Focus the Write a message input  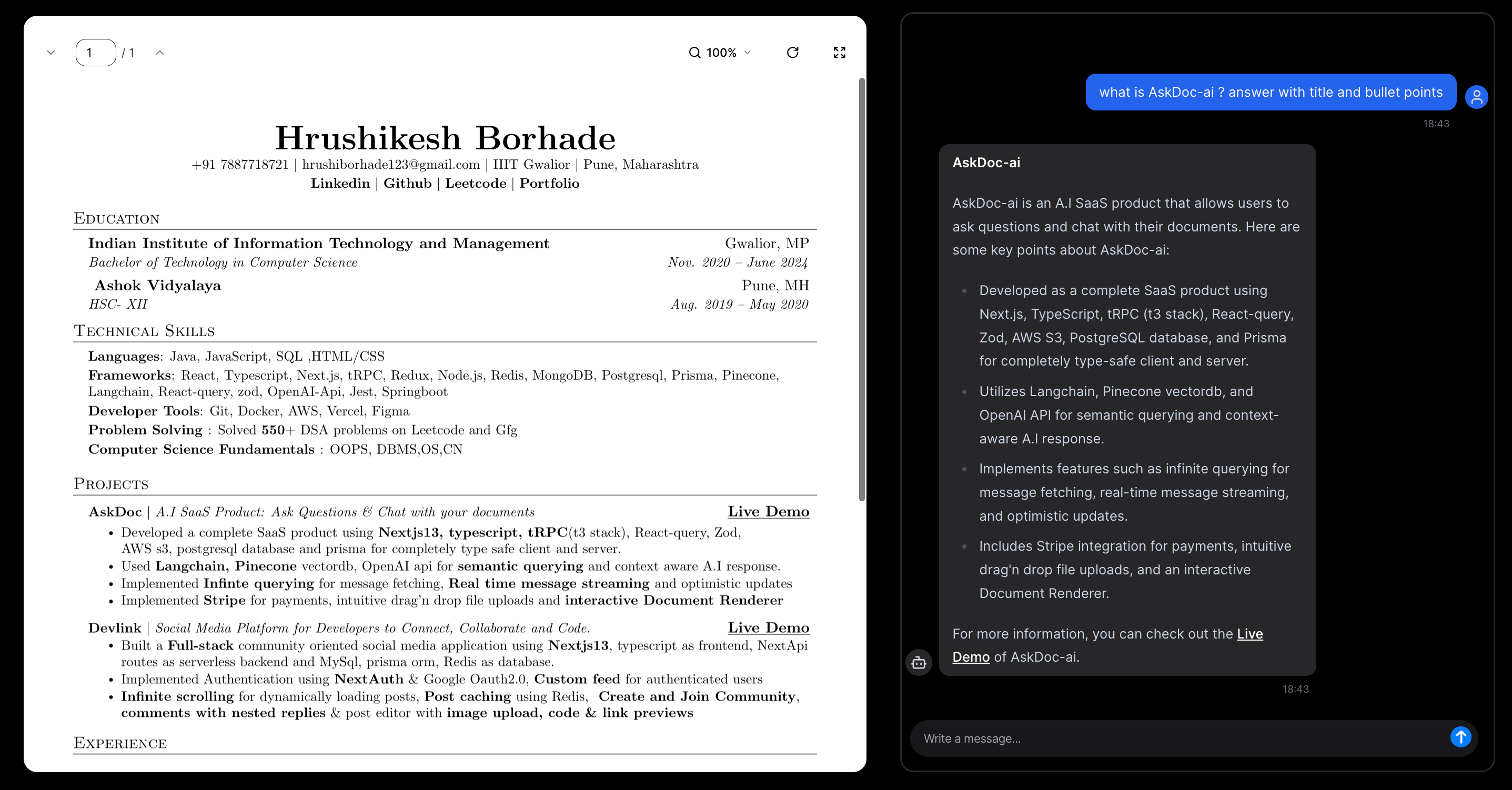pyautogui.click(x=1180, y=738)
